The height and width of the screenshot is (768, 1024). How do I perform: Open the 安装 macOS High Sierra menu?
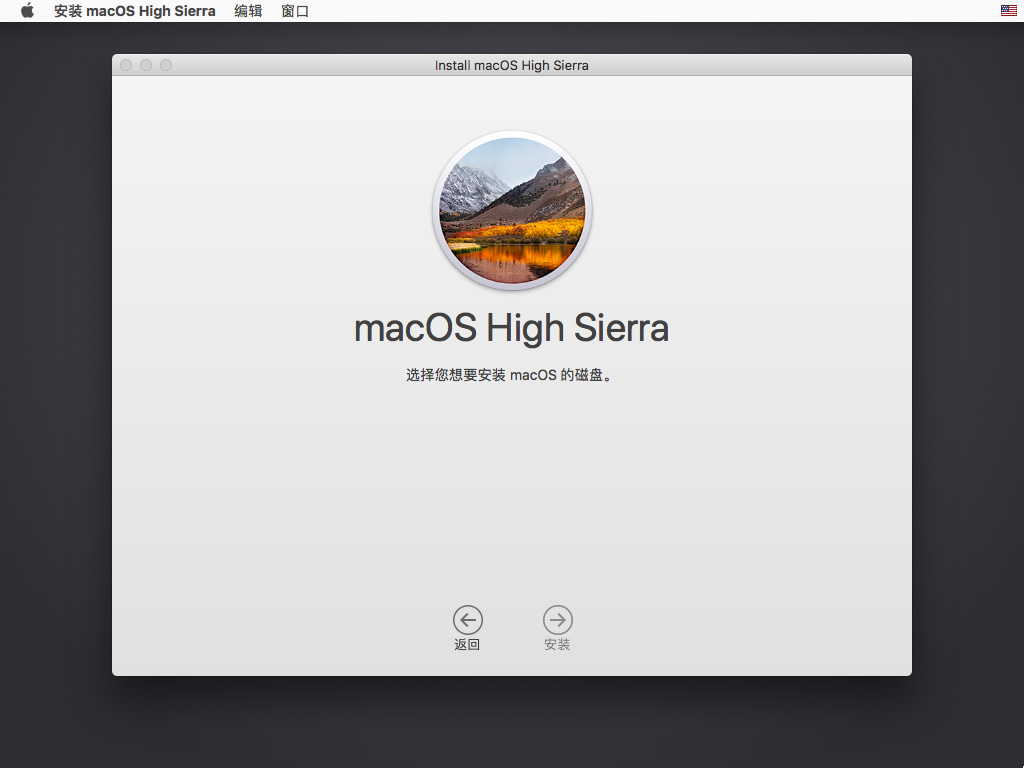point(135,11)
